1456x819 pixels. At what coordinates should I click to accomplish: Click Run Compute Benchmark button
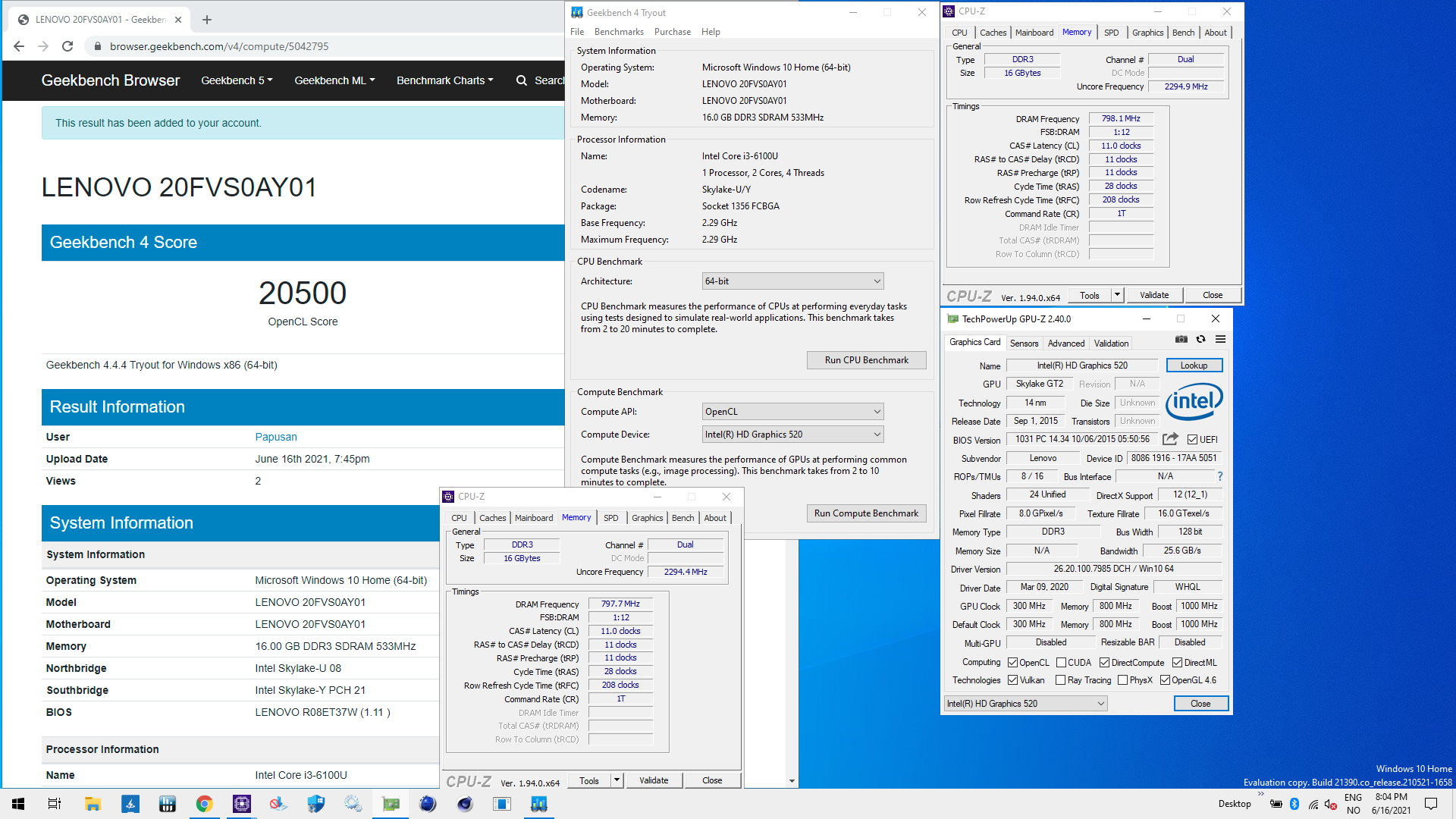(x=866, y=513)
